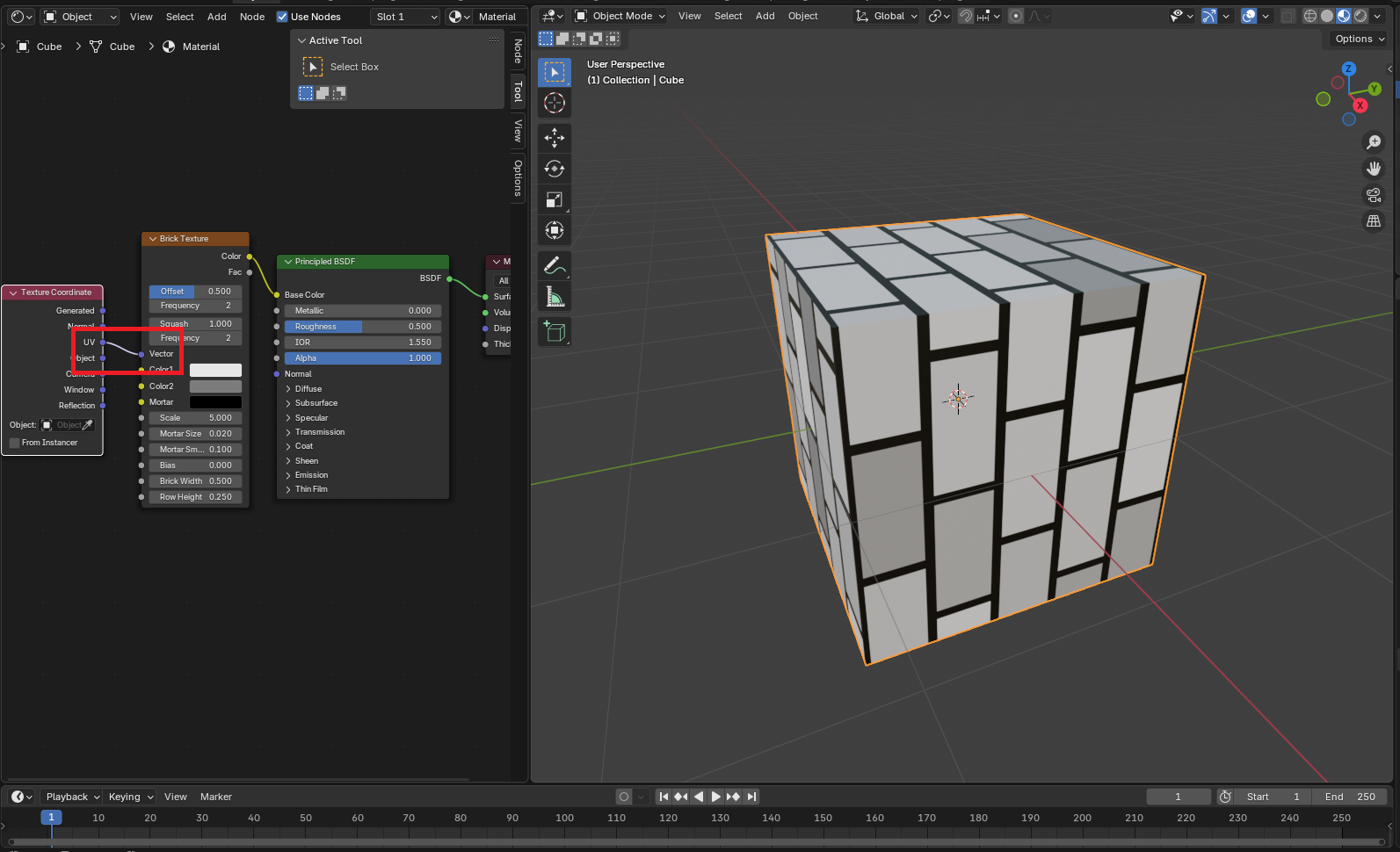Activate the 3D Cursor tool
The image size is (1400, 852).
point(554,103)
